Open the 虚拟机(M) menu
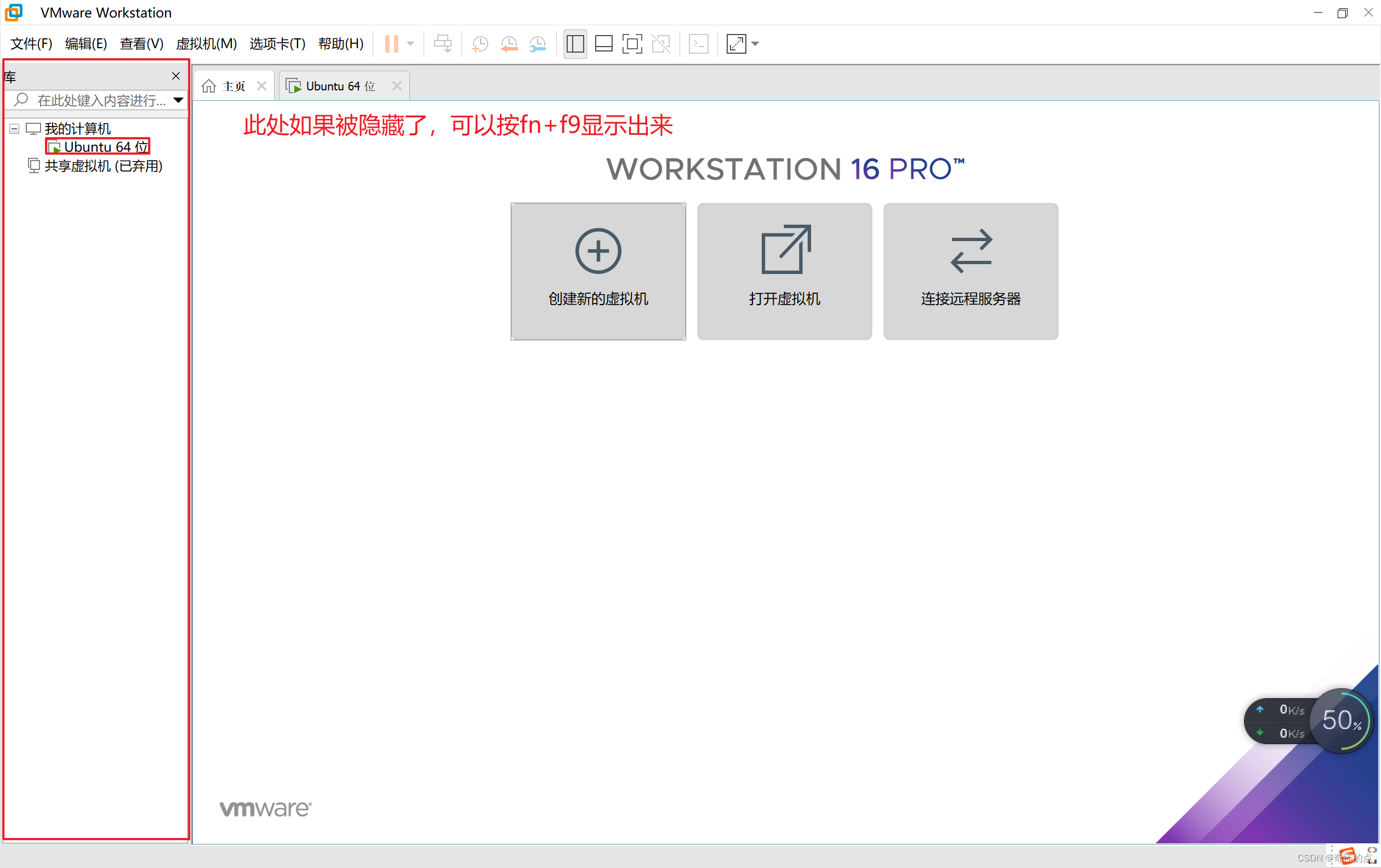This screenshot has width=1381, height=868. tap(206, 44)
